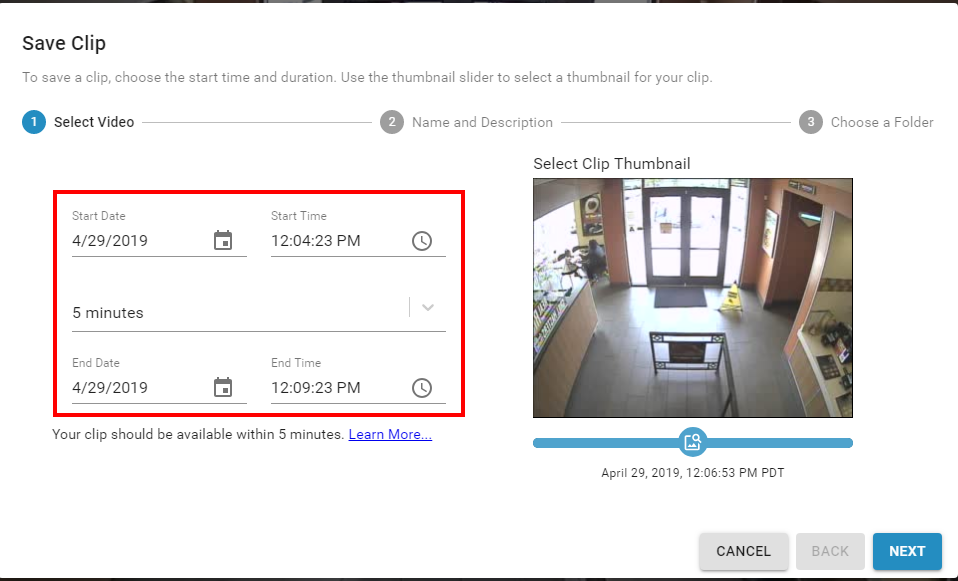Go to step 2 Name and Description

coord(466,122)
